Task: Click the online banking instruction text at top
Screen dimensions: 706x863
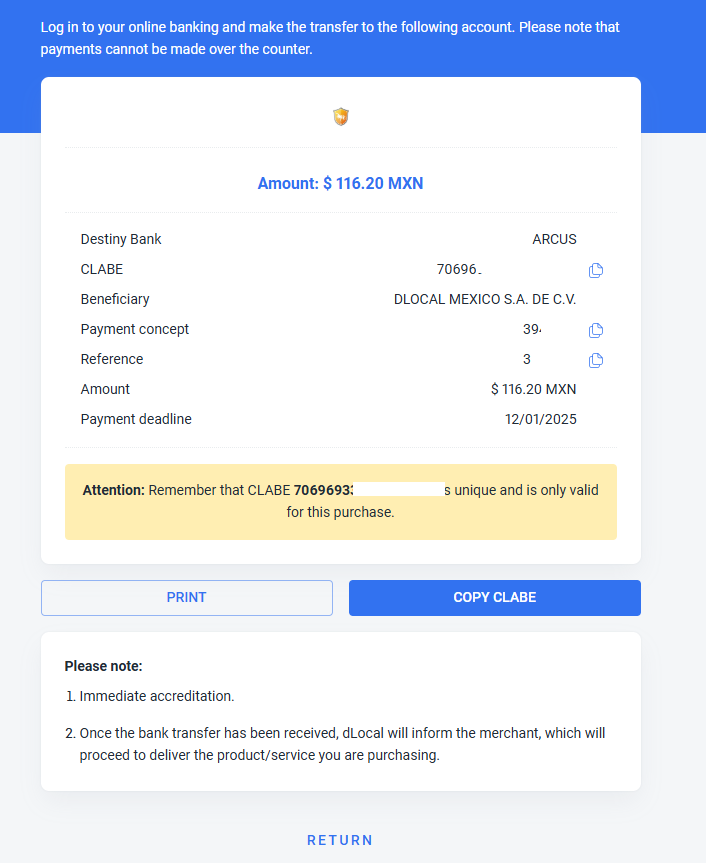Action: tap(330, 38)
